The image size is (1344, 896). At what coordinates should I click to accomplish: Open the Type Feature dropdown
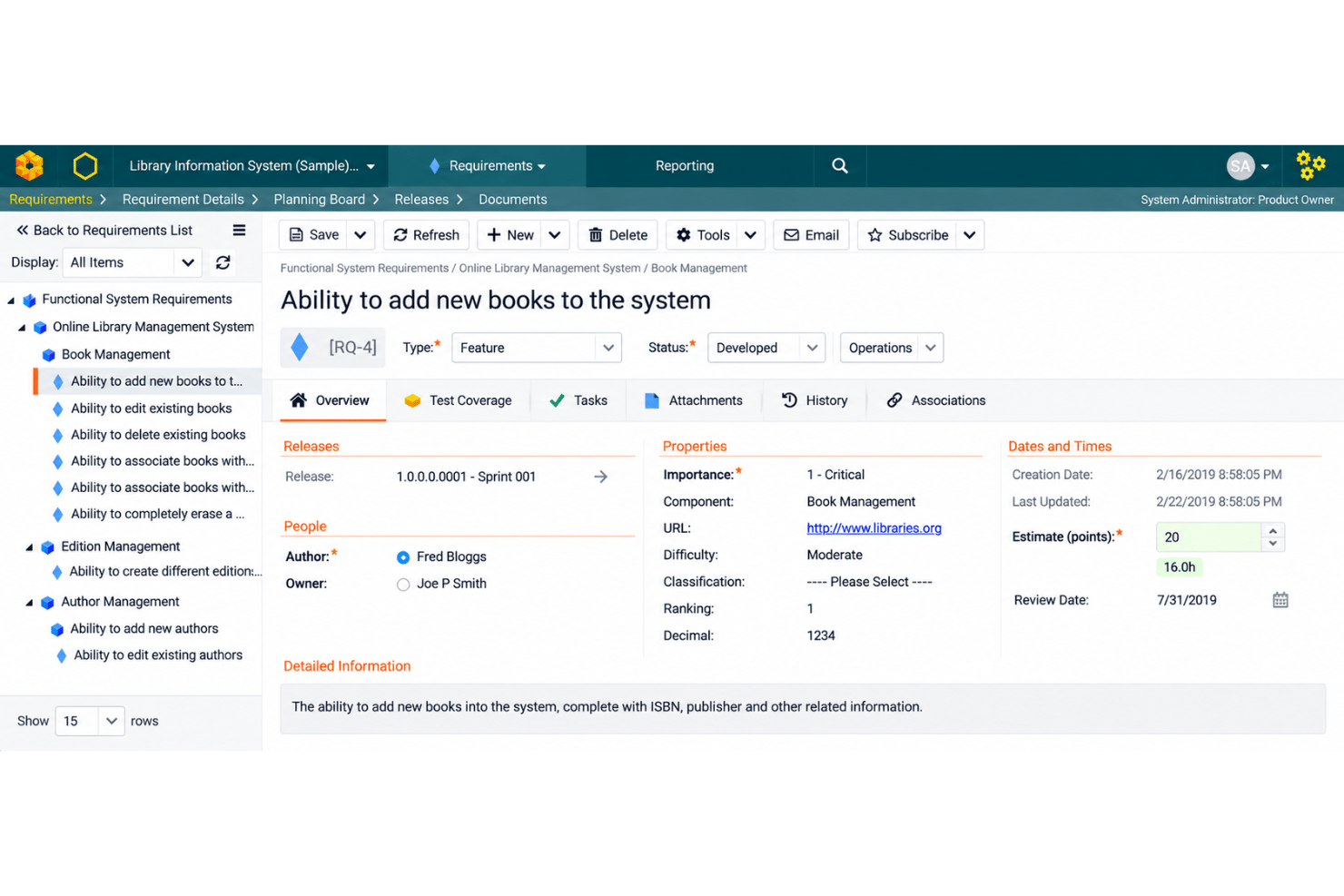pyautogui.click(x=536, y=348)
